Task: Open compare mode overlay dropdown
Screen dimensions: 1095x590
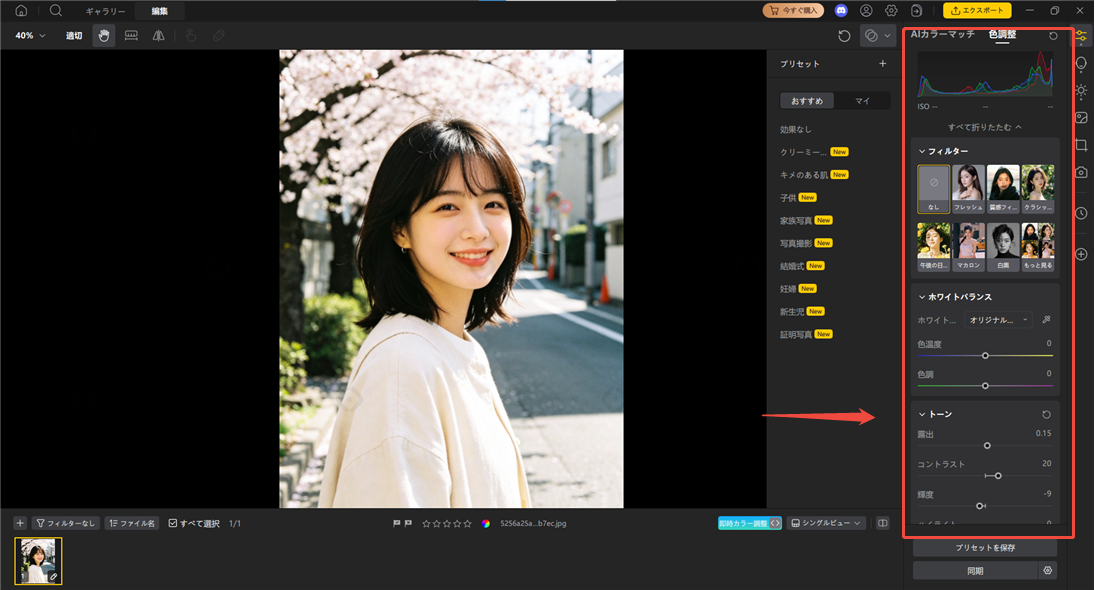Action: click(878, 36)
